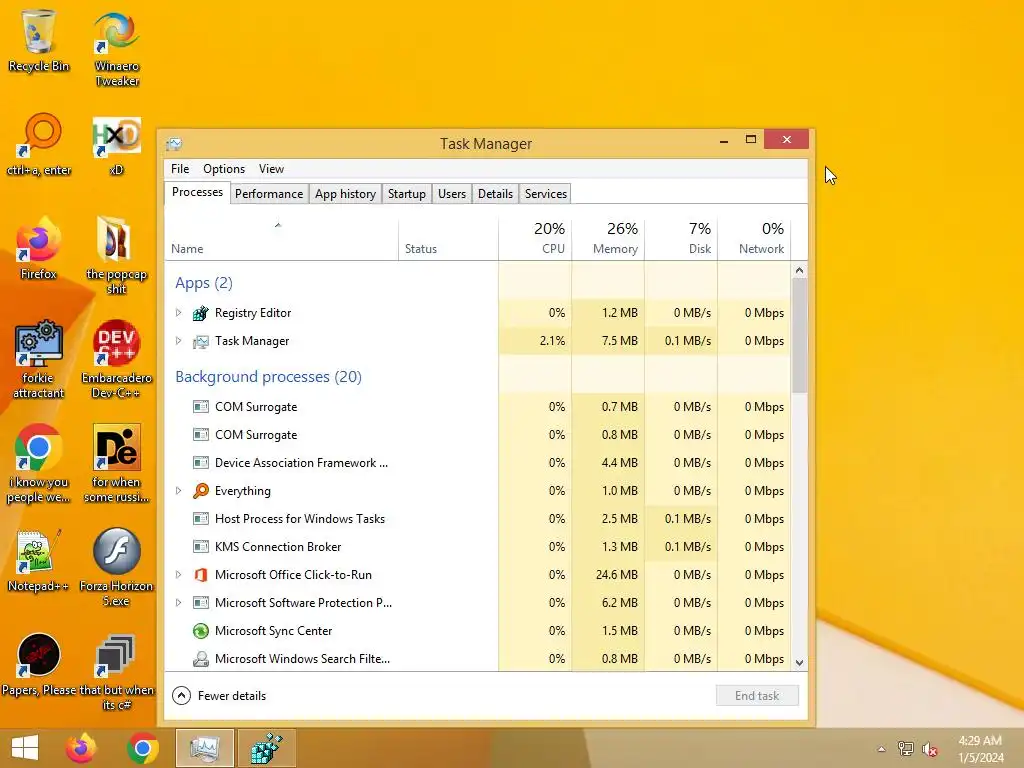This screenshot has height=768, width=1024.
Task: Show hidden tray icons arrow
Action: tap(881, 749)
